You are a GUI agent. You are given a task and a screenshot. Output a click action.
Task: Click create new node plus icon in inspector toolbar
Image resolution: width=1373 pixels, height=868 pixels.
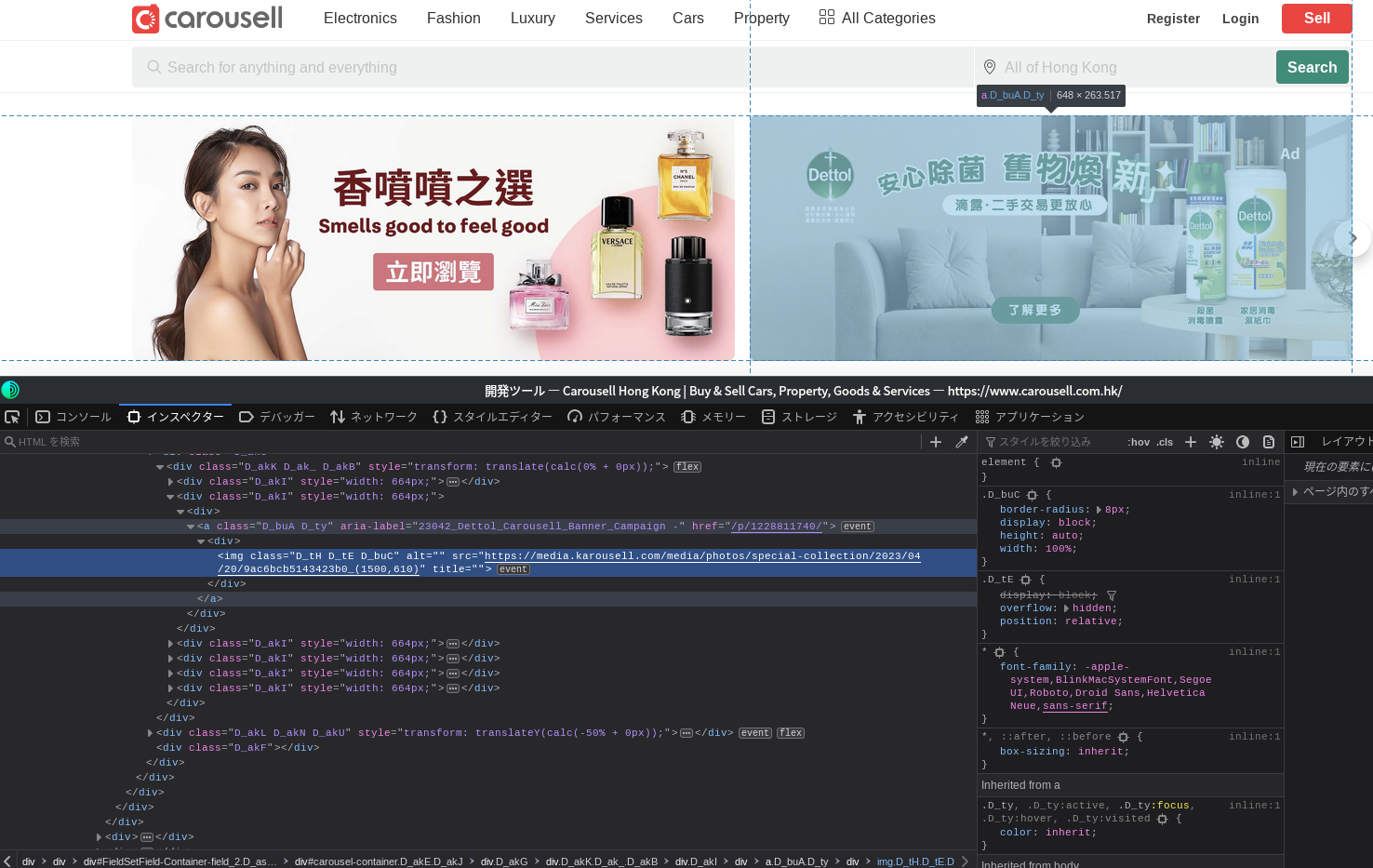coord(936,441)
